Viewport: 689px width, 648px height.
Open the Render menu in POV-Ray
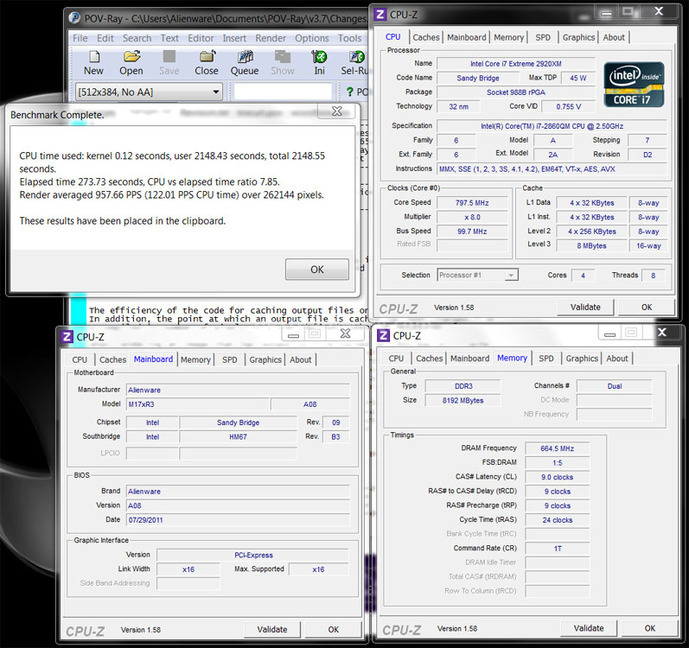tap(271, 38)
